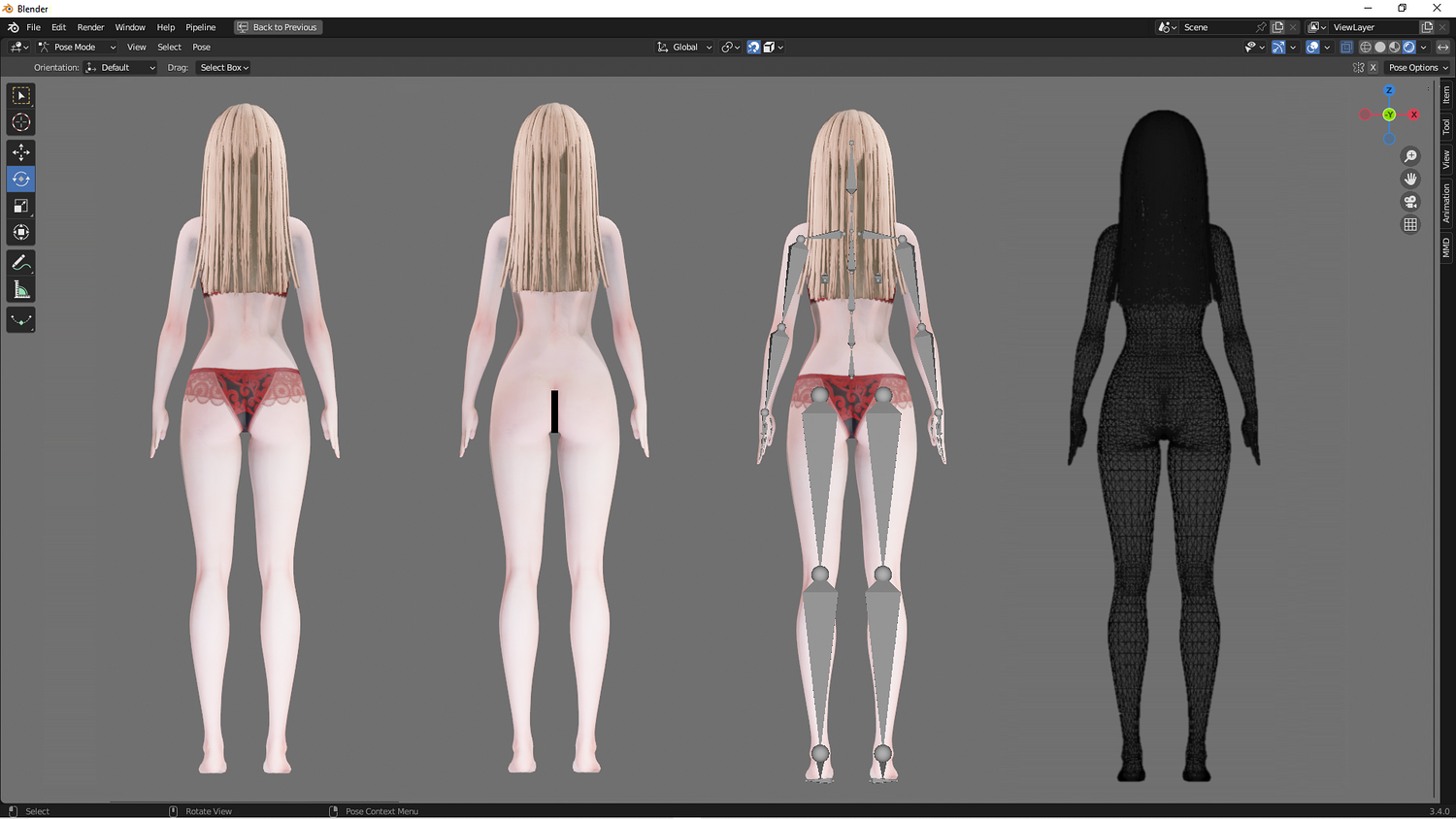Activate the Cursor tool

tap(21, 122)
